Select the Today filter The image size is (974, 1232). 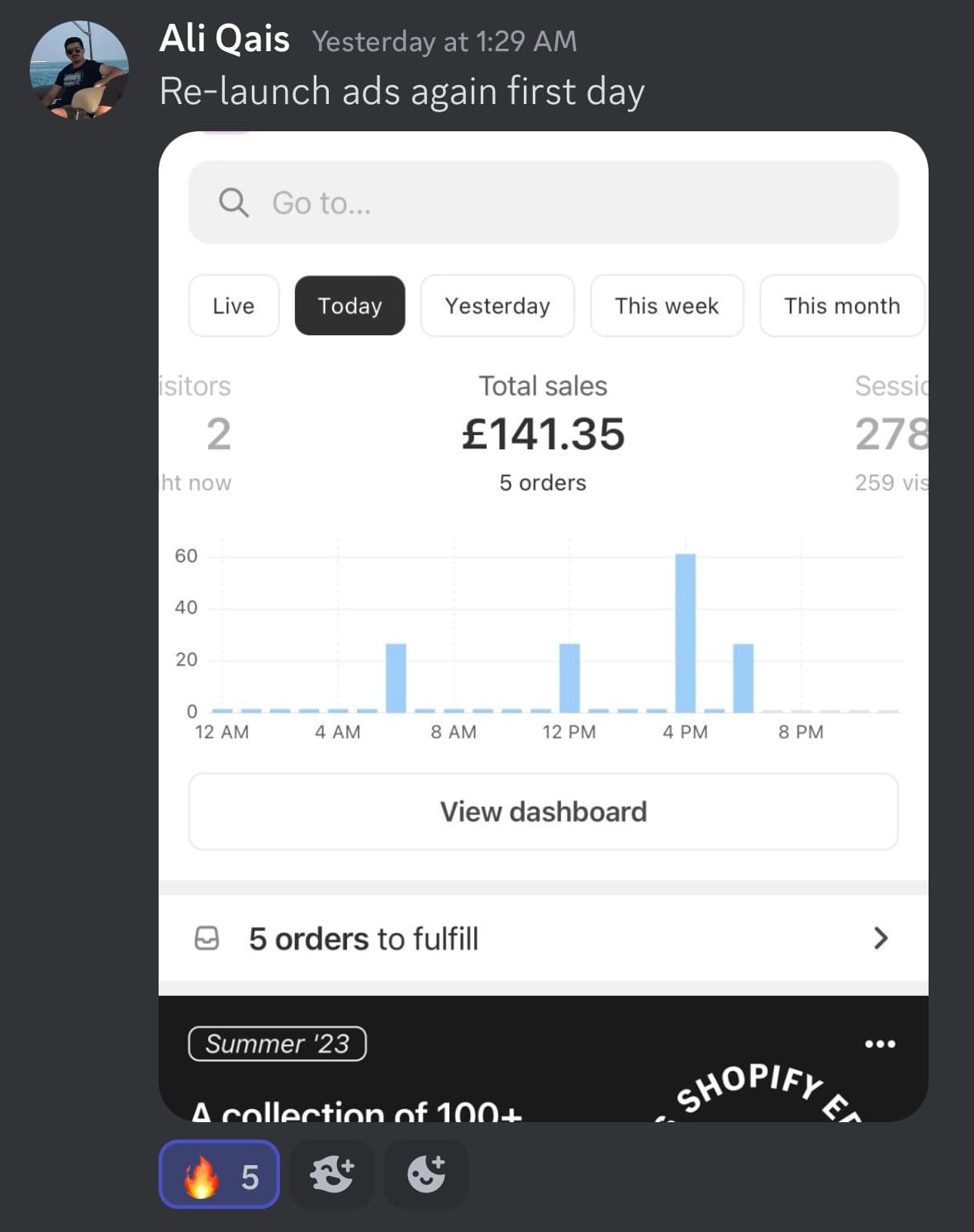point(349,306)
